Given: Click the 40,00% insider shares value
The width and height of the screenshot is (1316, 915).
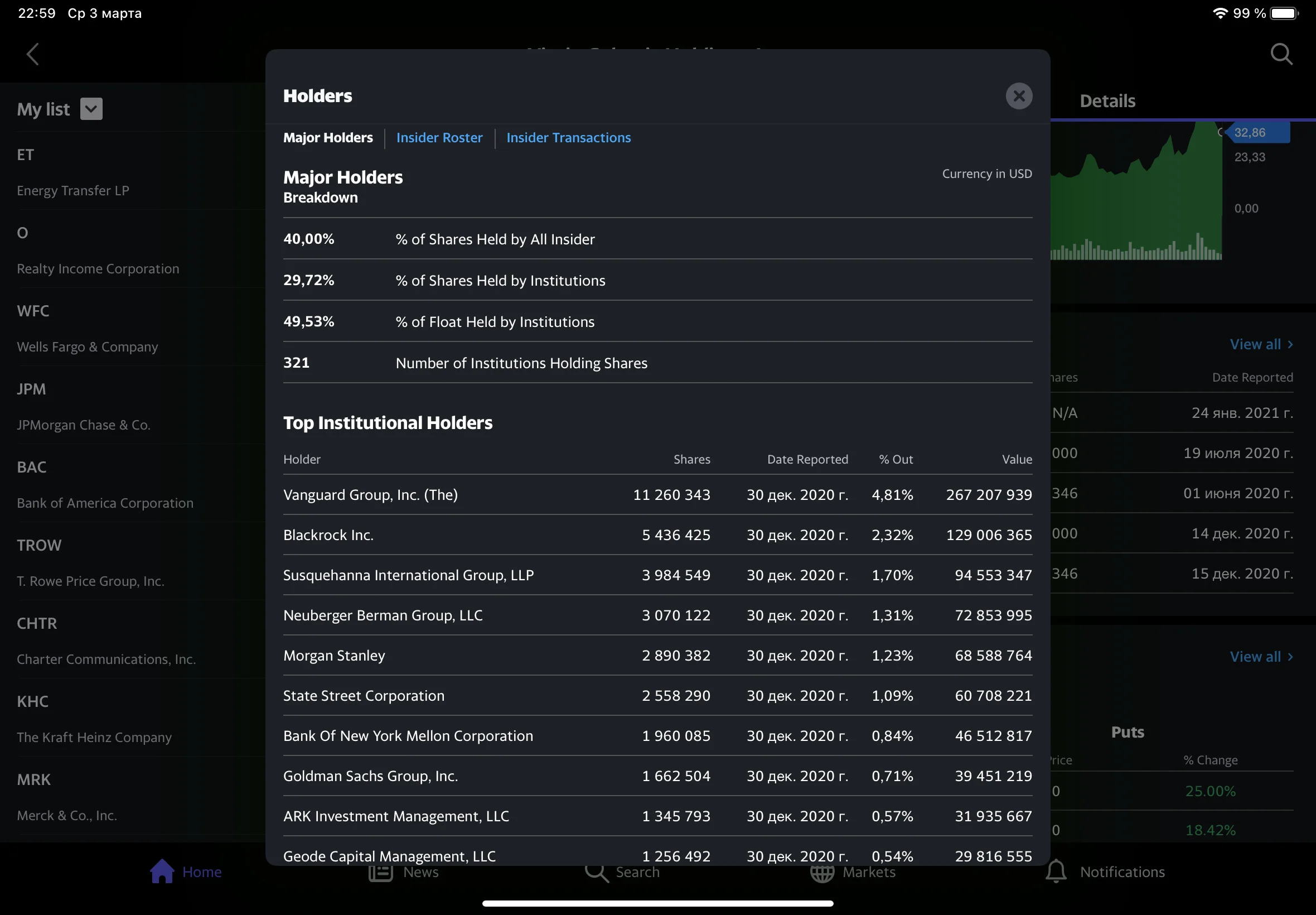Looking at the screenshot, I should [x=309, y=238].
